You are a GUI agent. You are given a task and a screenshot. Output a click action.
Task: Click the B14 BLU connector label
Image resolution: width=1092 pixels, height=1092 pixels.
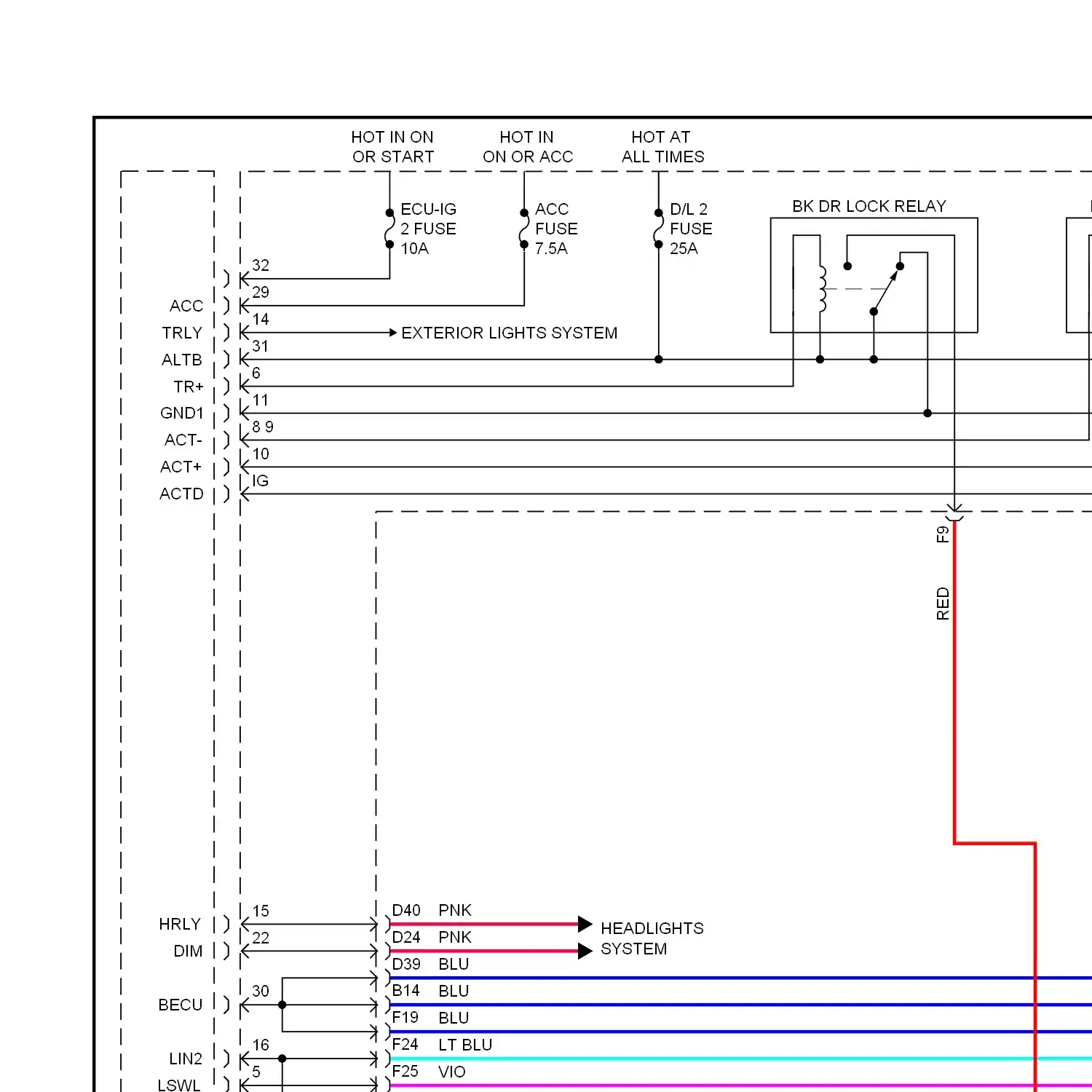coord(430,991)
